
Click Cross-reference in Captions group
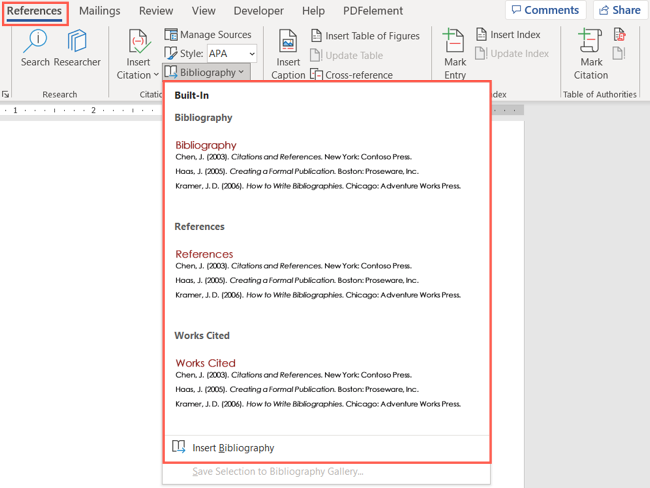click(x=351, y=75)
